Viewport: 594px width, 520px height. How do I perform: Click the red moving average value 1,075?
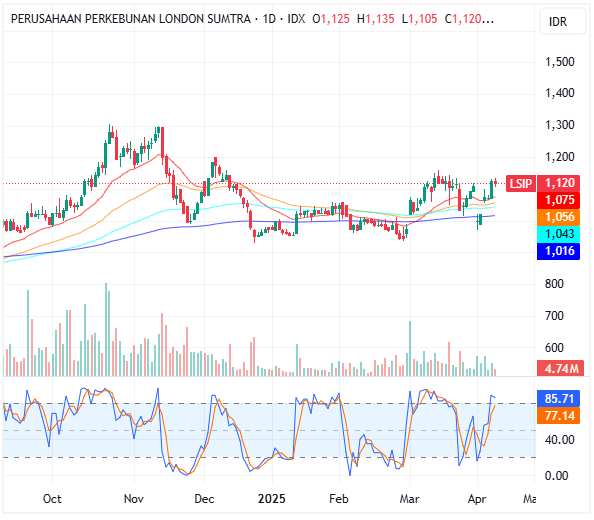[x=559, y=200]
